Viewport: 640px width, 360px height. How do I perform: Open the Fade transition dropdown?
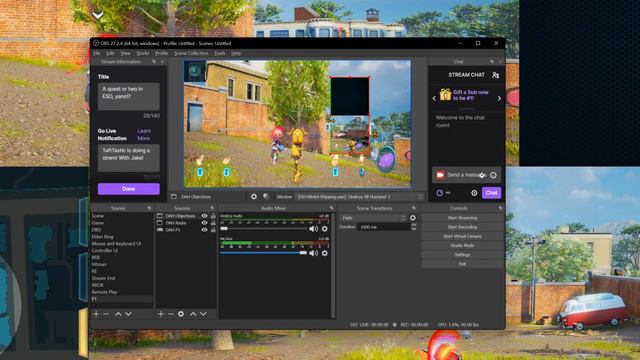pos(373,218)
